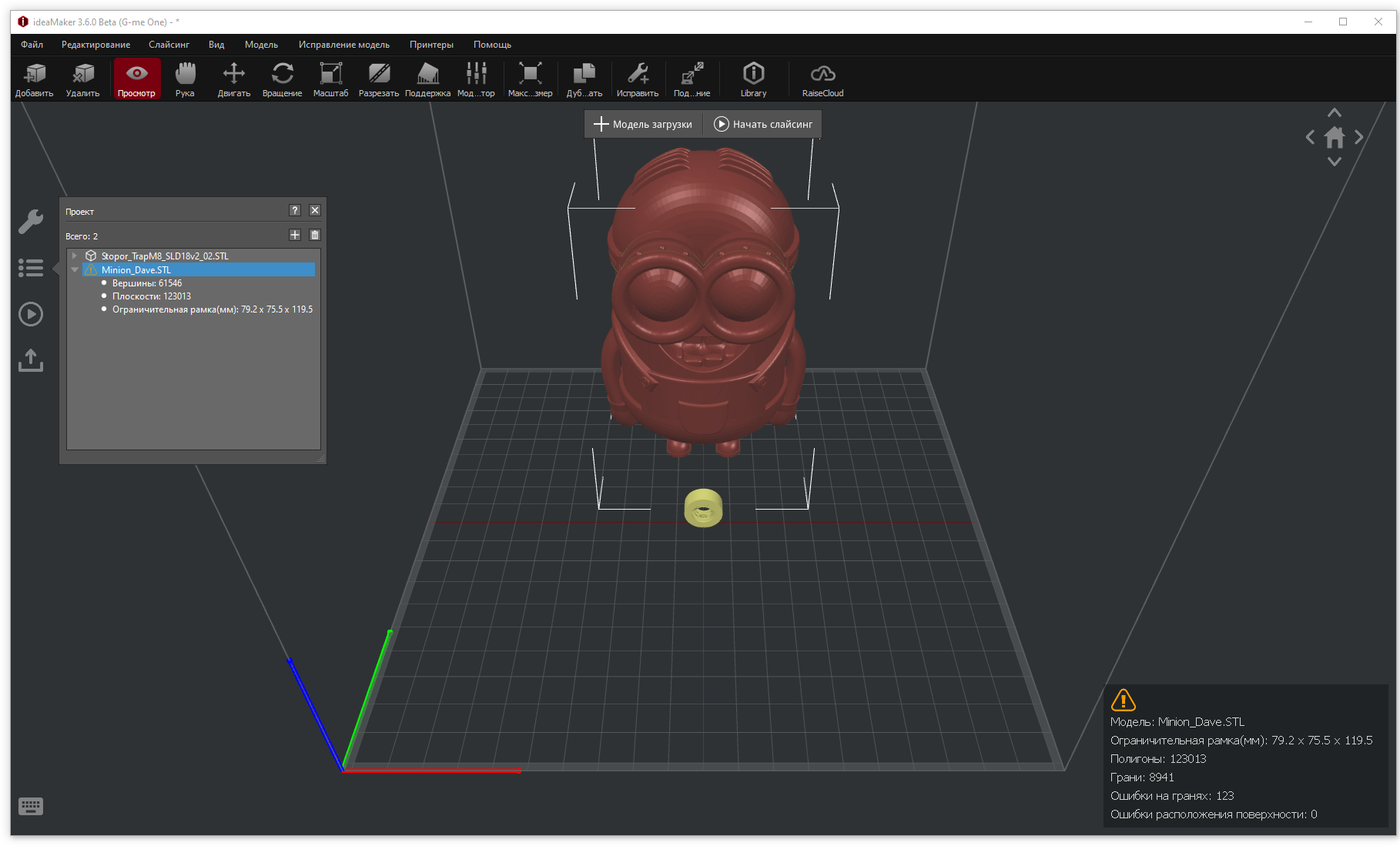Screen dimensions: 1400x846
Task: Click the help button in Проект panel
Action: tap(294, 210)
